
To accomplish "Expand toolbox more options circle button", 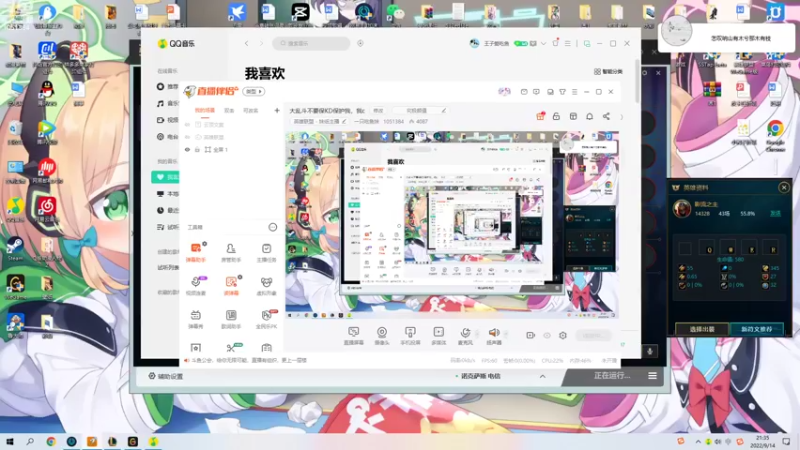I will tap(272, 227).
